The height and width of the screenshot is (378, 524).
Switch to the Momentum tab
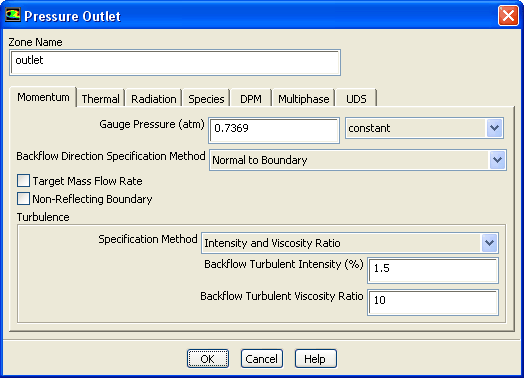tap(43, 97)
